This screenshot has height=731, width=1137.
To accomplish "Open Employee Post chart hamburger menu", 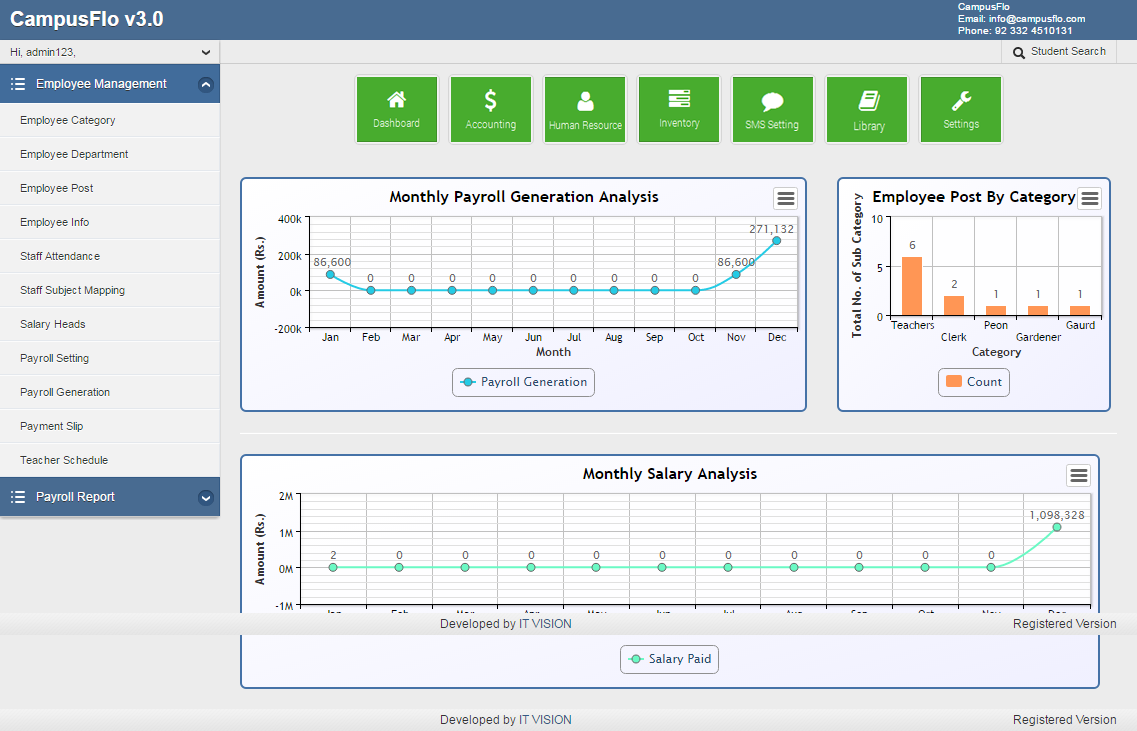I will 1089,198.
